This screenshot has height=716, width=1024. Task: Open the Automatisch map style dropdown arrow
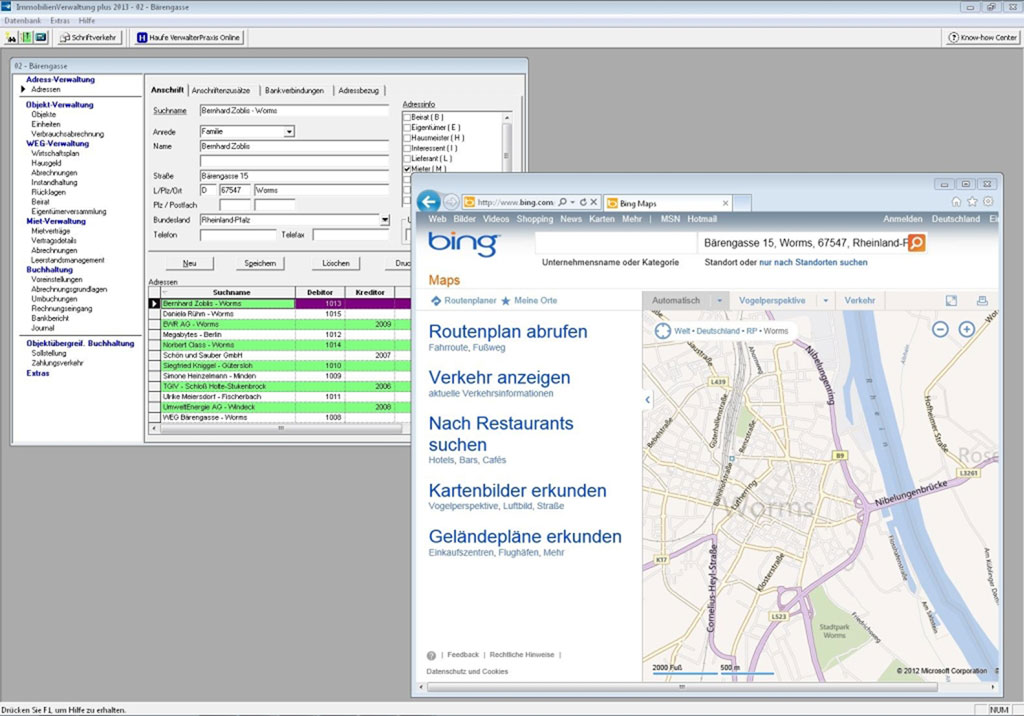tap(719, 301)
